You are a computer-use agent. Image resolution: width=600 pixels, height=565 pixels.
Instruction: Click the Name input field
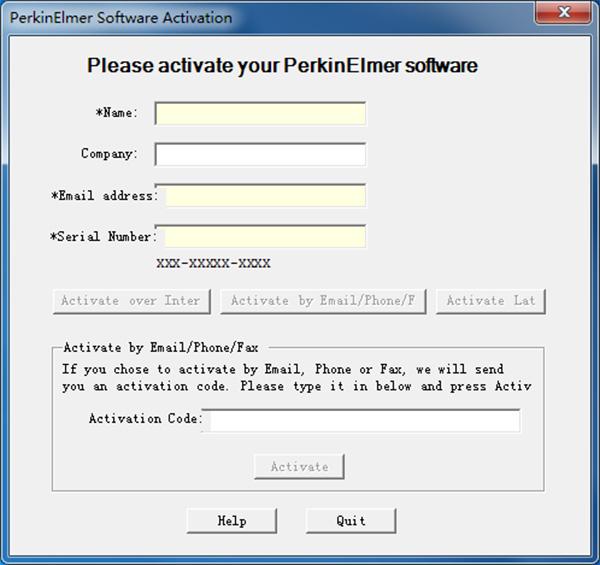coord(260,114)
